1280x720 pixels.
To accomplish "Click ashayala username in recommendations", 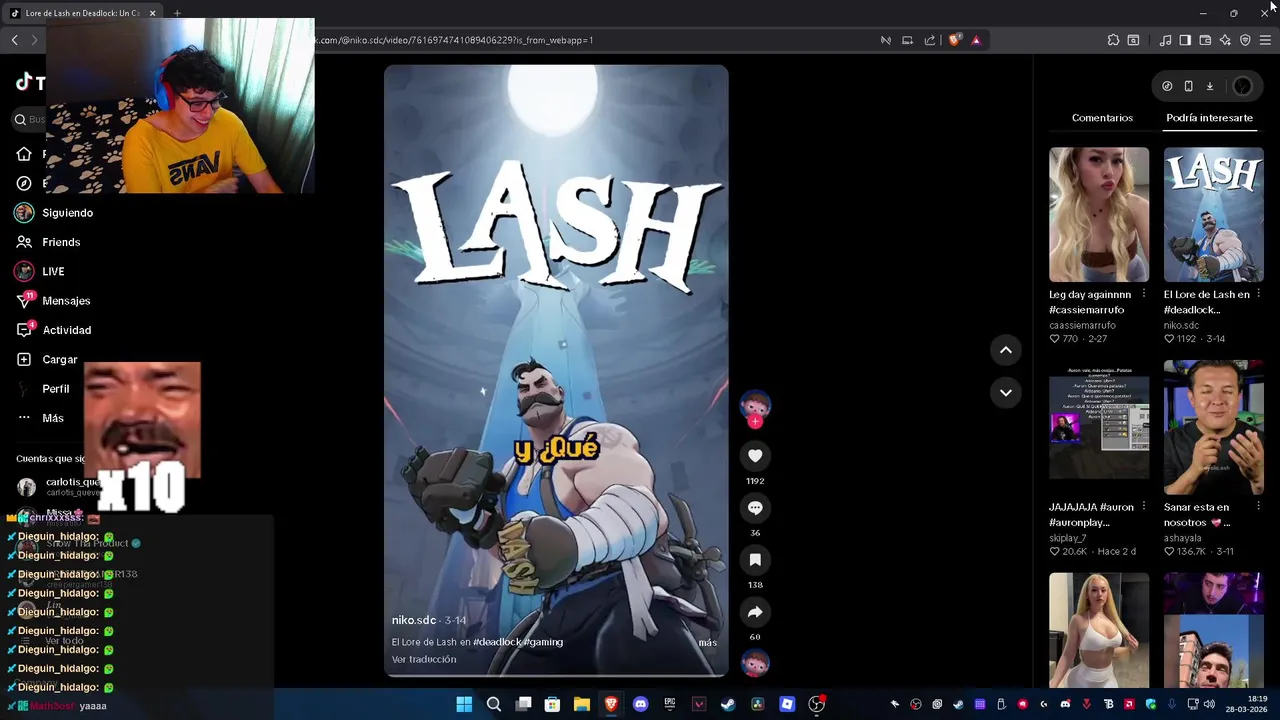I will (x=1182, y=538).
